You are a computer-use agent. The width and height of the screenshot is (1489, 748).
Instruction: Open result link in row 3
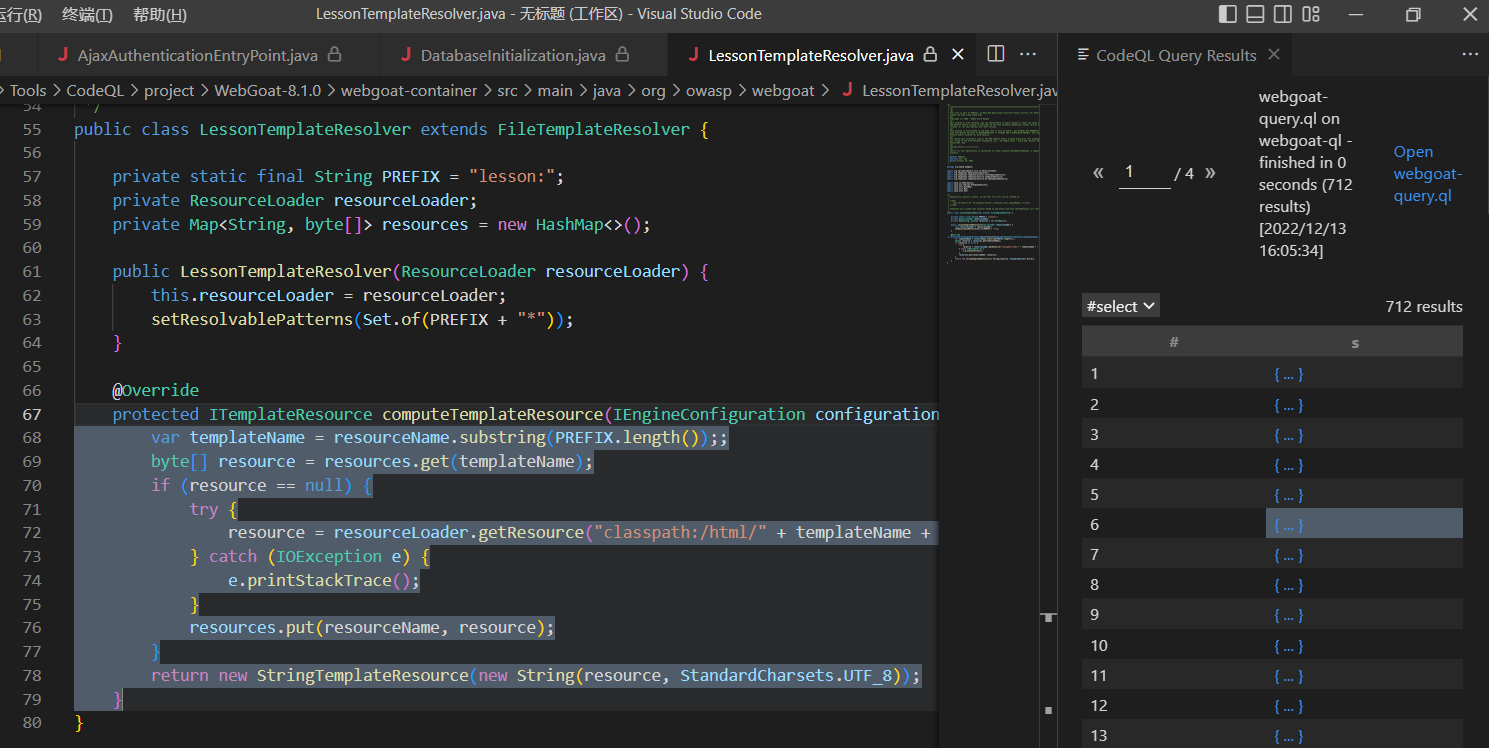[1288, 434]
